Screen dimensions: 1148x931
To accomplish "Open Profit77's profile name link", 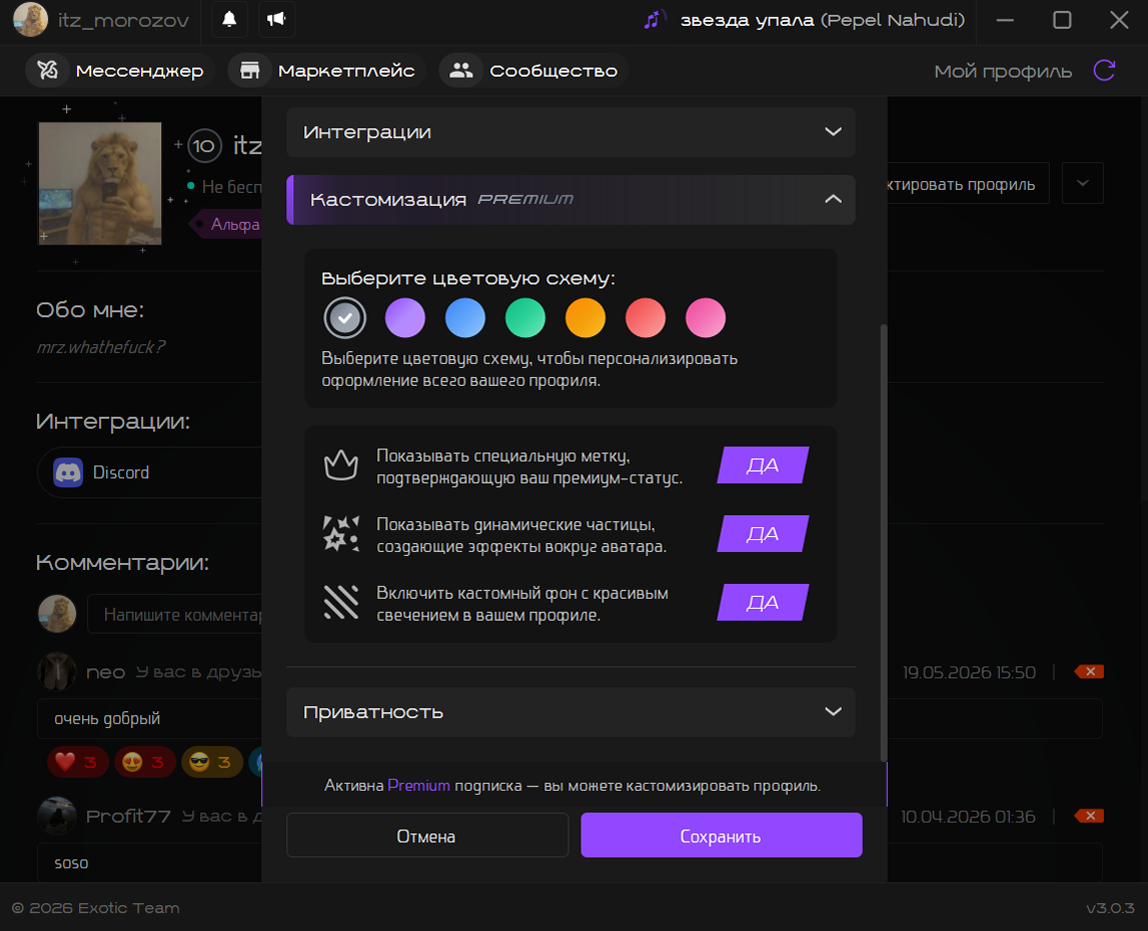I will [x=128, y=816].
